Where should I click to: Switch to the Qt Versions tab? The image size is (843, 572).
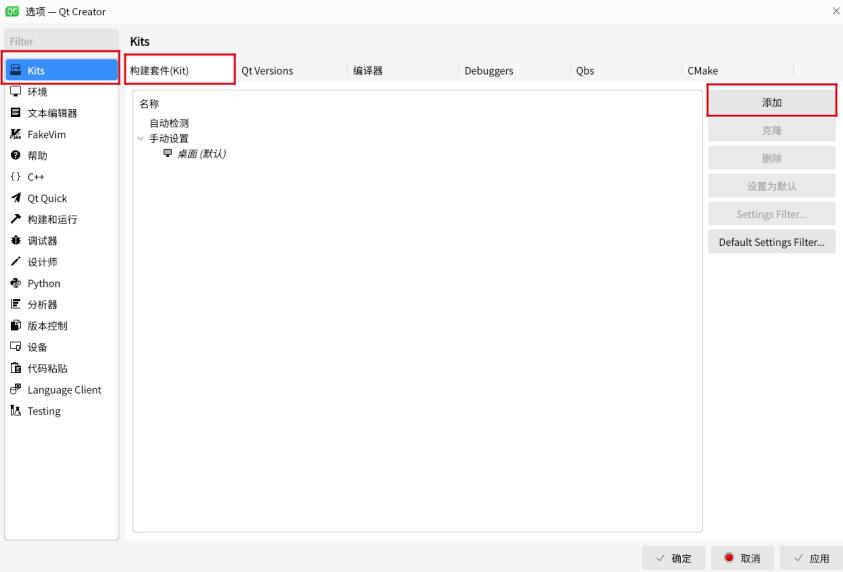[x=267, y=71]
